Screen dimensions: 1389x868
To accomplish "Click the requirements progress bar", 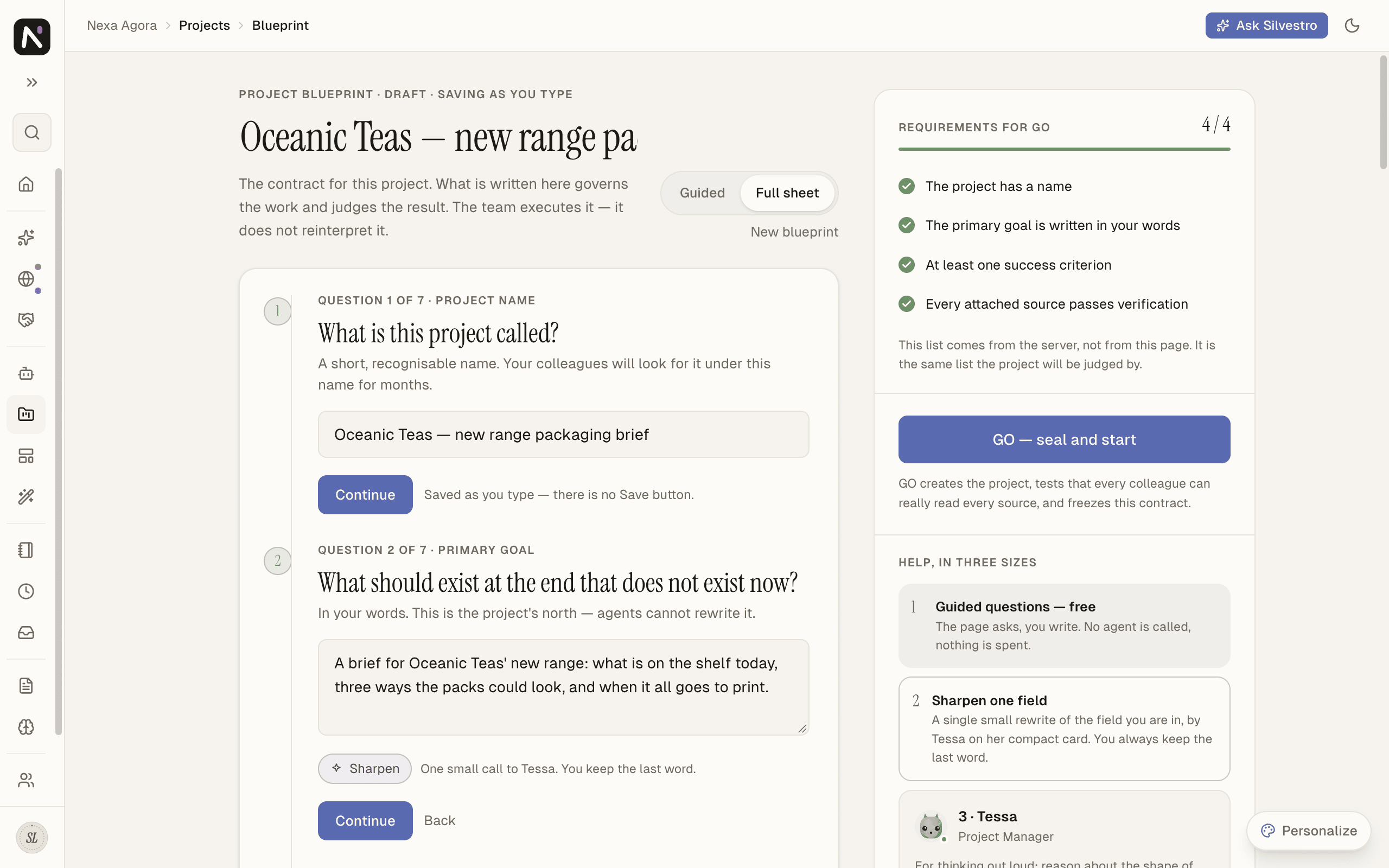I will click(1064, 149).
